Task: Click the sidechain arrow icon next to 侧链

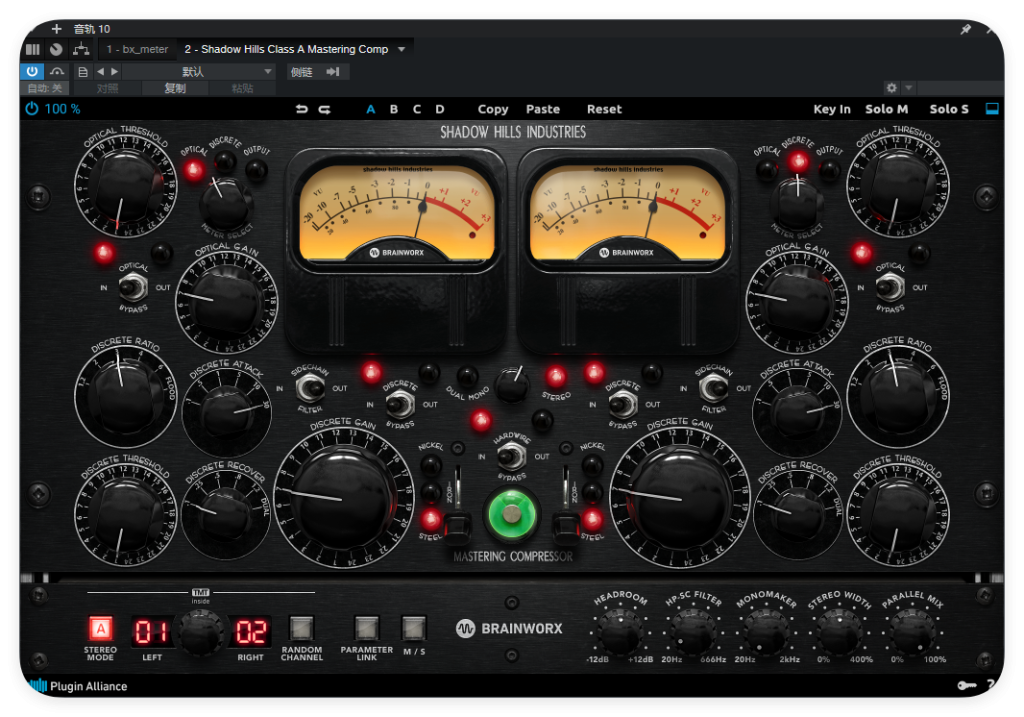Action: [x=333, y=72]
